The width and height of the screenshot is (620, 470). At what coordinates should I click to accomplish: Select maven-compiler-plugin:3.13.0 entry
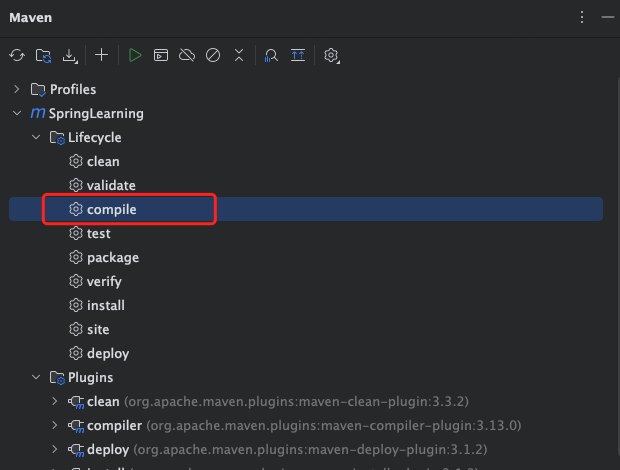304,426
